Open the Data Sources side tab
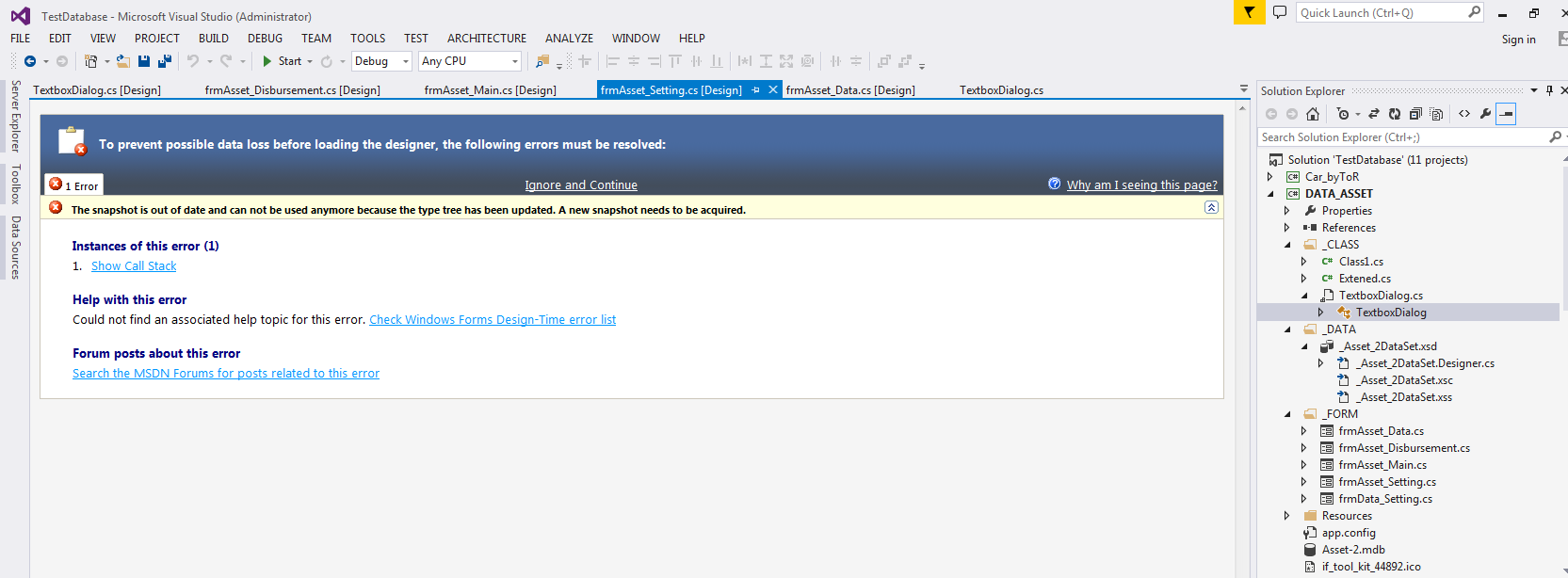1568x578 pixels. coord(15,249)
